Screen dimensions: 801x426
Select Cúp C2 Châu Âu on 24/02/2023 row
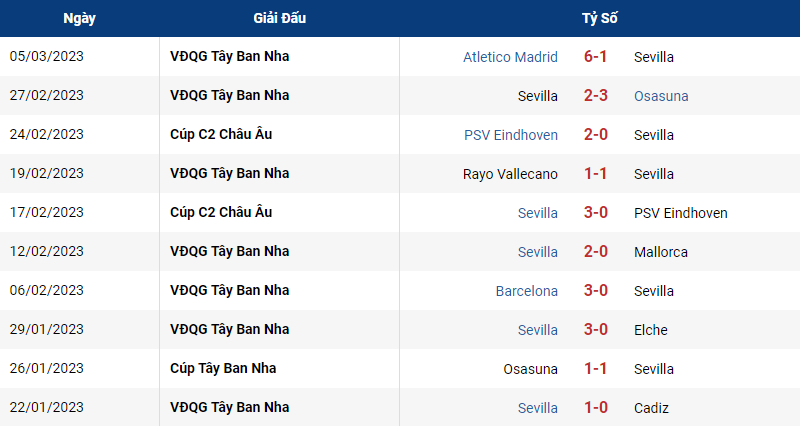tap(221, 134)
